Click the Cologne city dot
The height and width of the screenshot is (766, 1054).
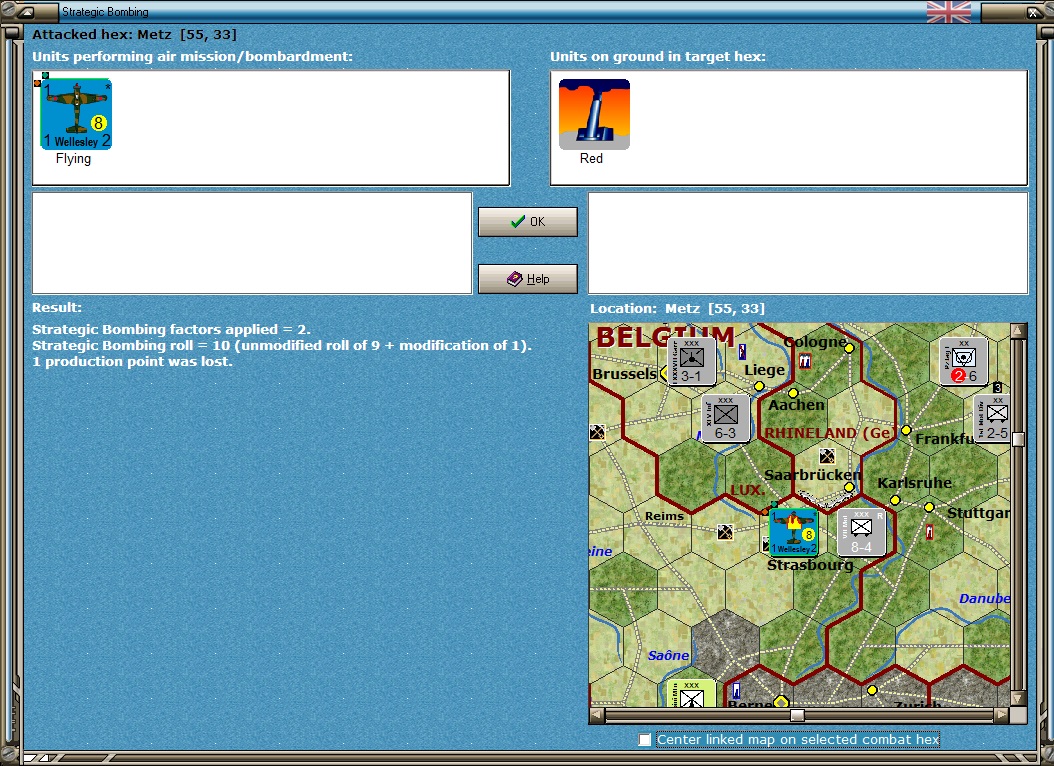[849, 348]
